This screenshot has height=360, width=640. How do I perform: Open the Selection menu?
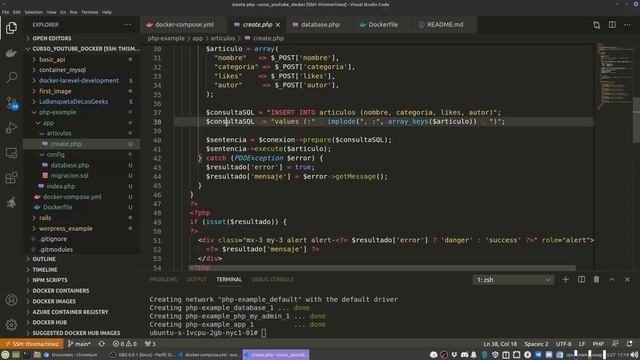tap(33, 12)
